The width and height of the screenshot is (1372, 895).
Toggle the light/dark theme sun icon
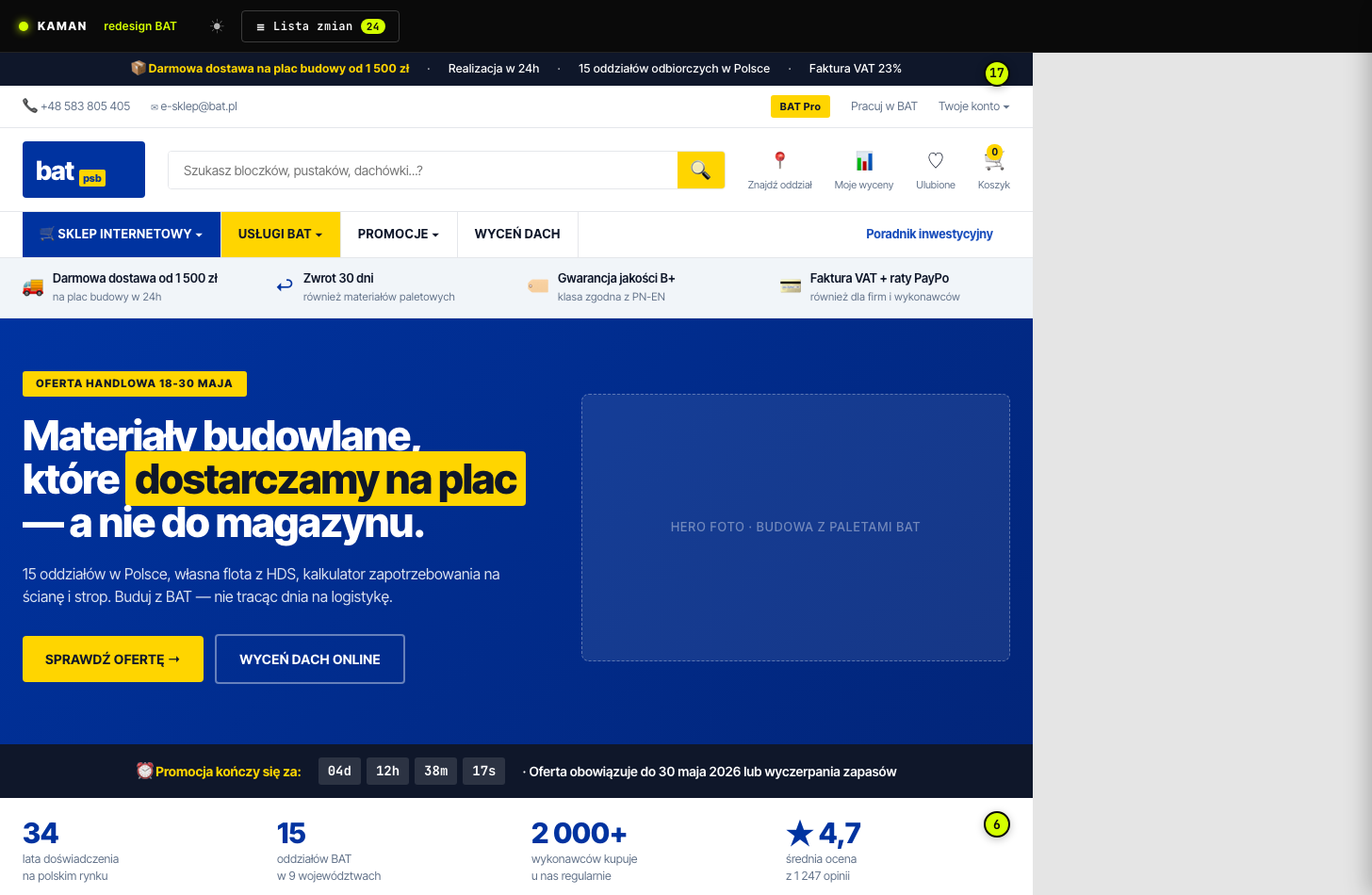(x=217, y=26)
